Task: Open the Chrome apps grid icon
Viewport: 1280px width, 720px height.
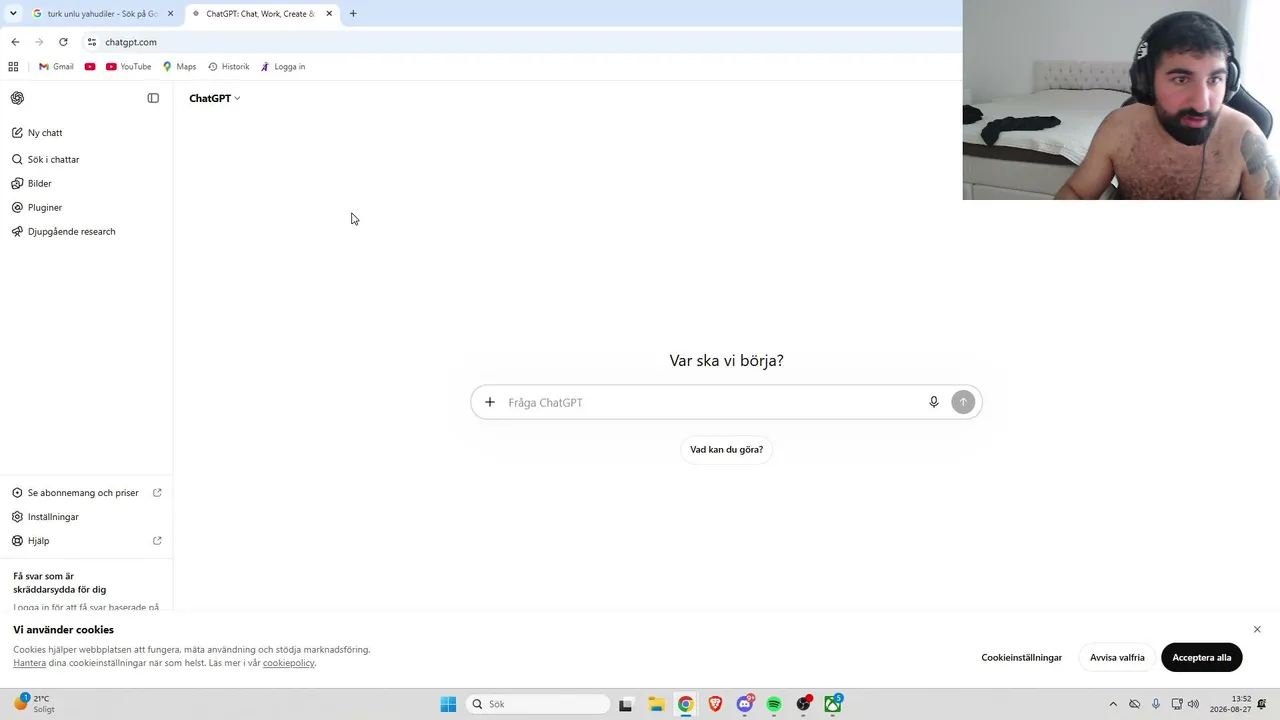Action: 13,67
